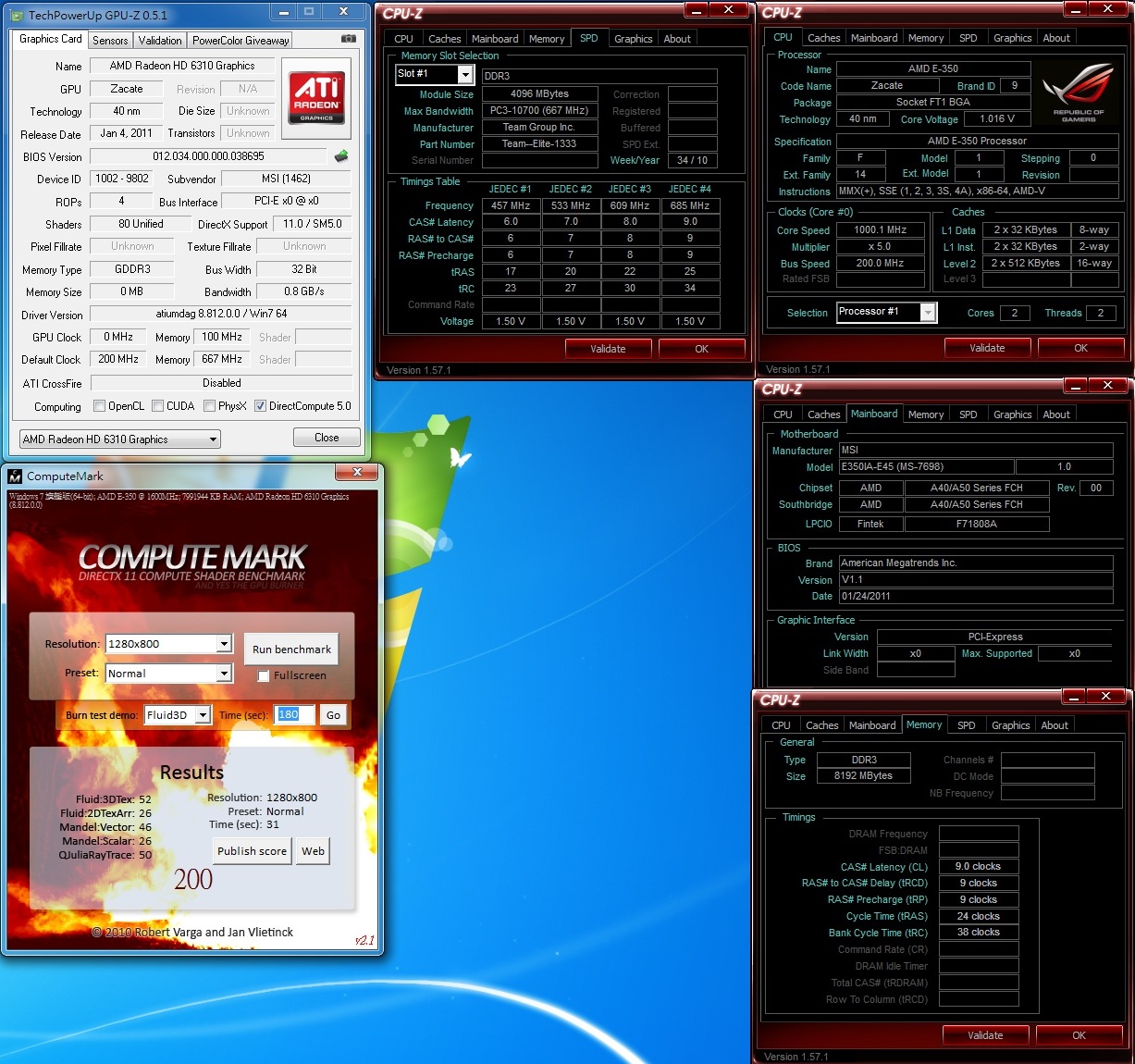This screenshot has width=1135, height=1064.
Task: Toggle the CUDA checkbox
Action: point(158,406)
